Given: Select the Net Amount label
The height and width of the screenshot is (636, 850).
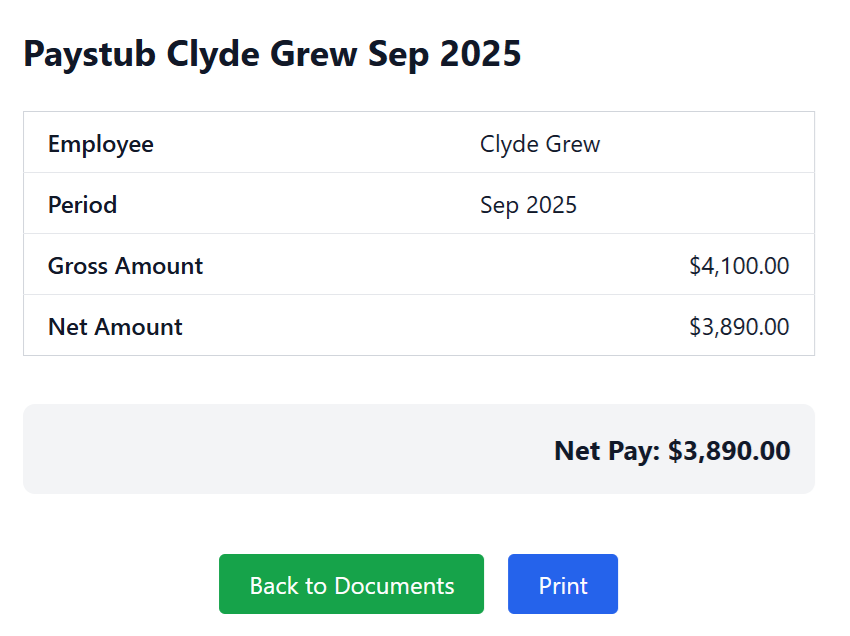Looking at the screenshot, I should 116,327.
